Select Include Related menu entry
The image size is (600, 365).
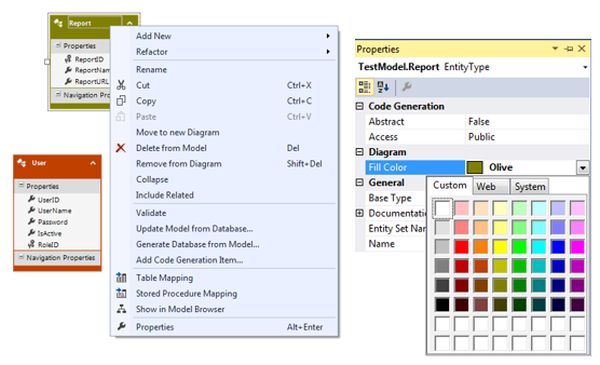point(235,195)
